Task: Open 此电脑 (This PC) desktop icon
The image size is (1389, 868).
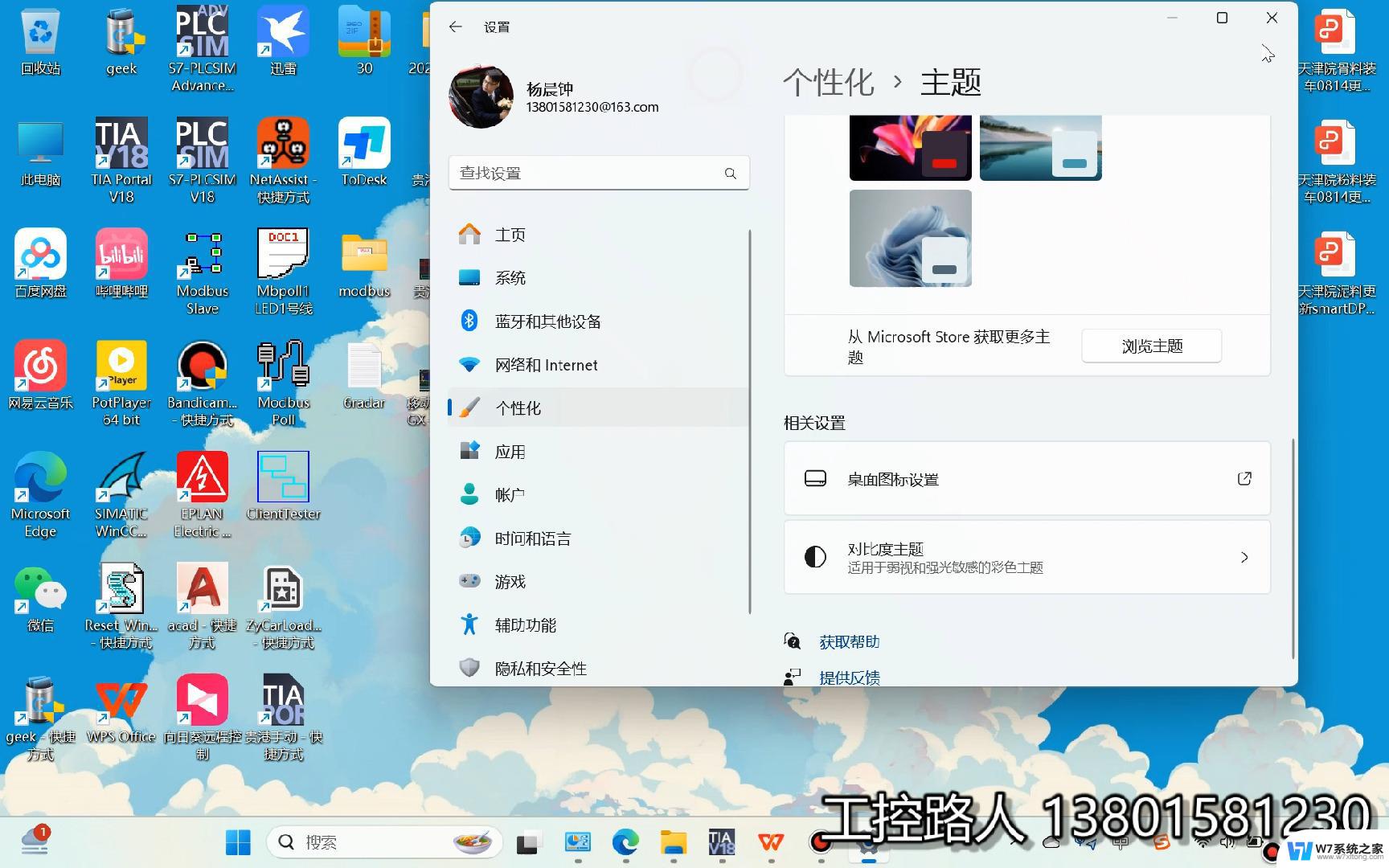Action: tap(40, 154)
